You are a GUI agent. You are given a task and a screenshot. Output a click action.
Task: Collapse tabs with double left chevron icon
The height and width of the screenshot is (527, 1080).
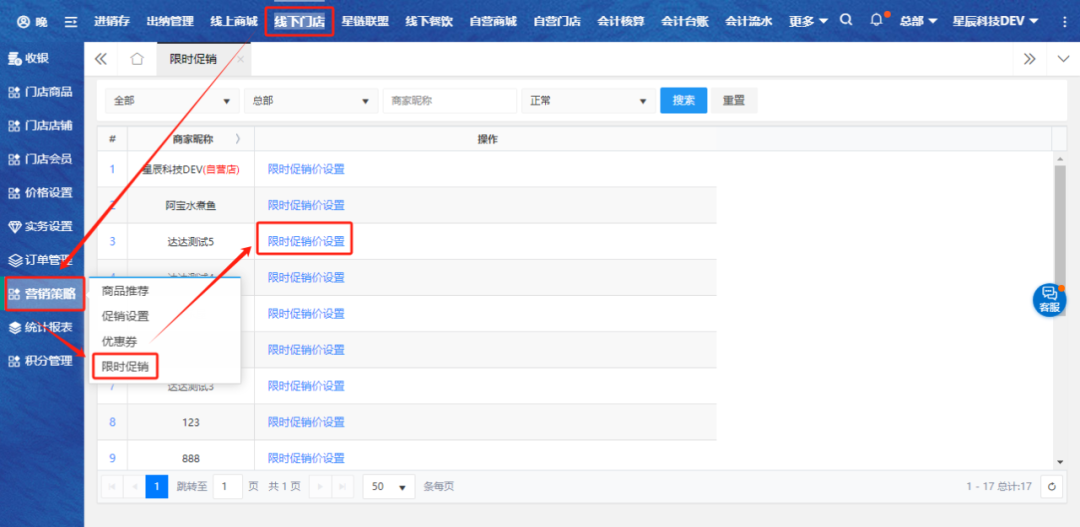101,59
